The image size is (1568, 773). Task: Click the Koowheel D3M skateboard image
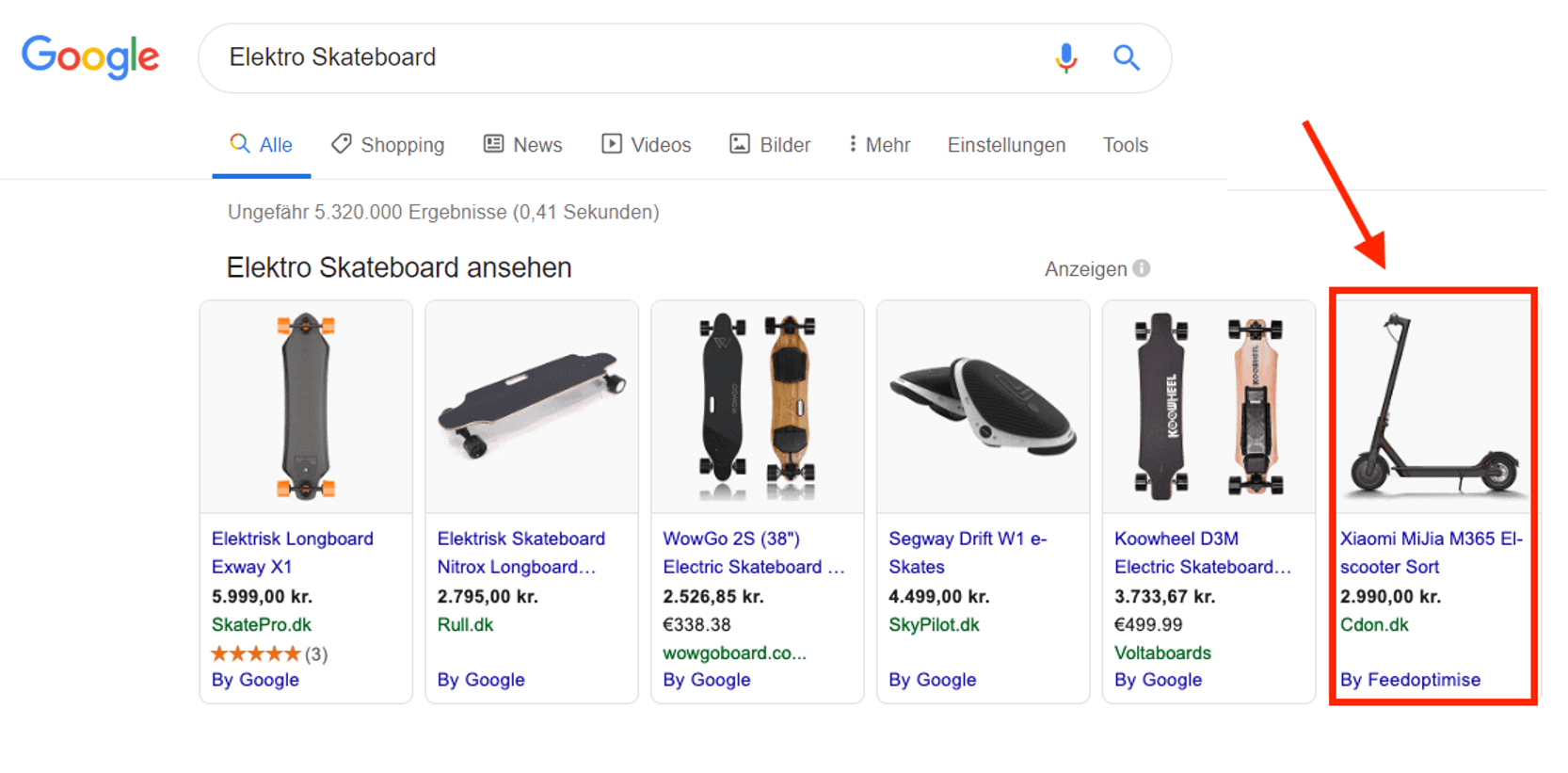pos(1208,407)
